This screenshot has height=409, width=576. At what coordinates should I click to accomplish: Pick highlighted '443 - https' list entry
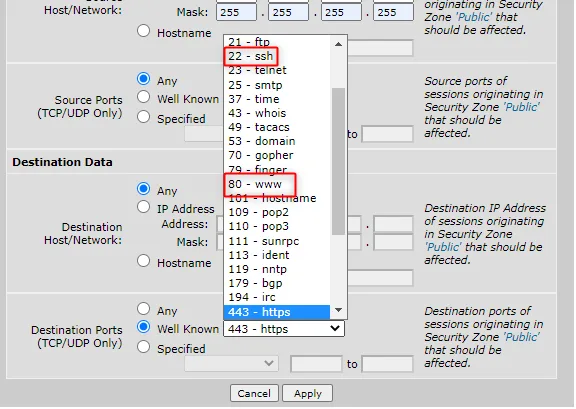pos(277,312)
